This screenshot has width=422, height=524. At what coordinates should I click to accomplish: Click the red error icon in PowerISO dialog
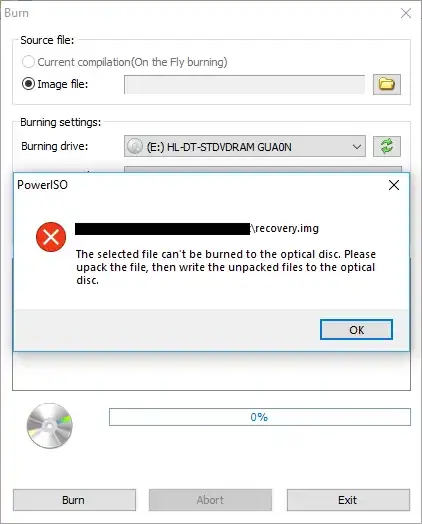(x=51, y=237)
